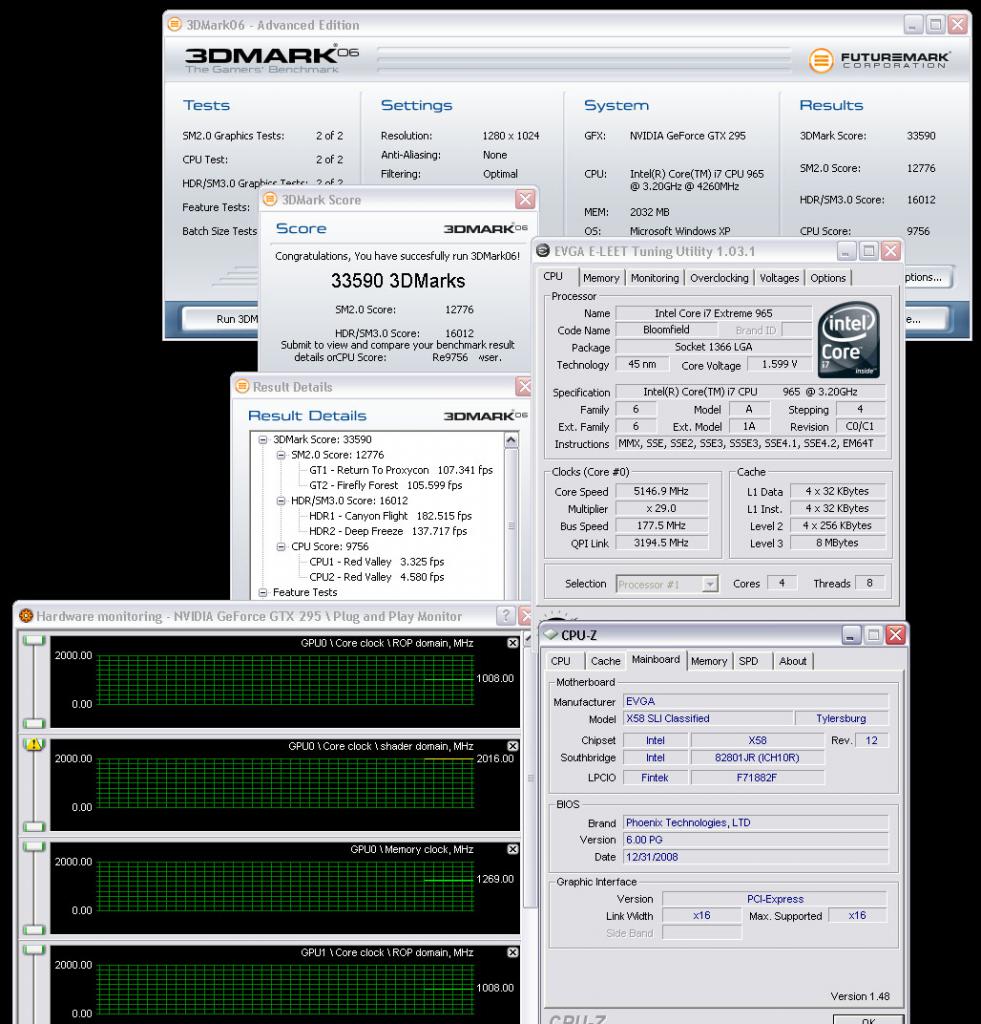This screenshot has height=1024, width=981.
Task: Select the GT1 - Return To Proxycon row
Action: 401,470
